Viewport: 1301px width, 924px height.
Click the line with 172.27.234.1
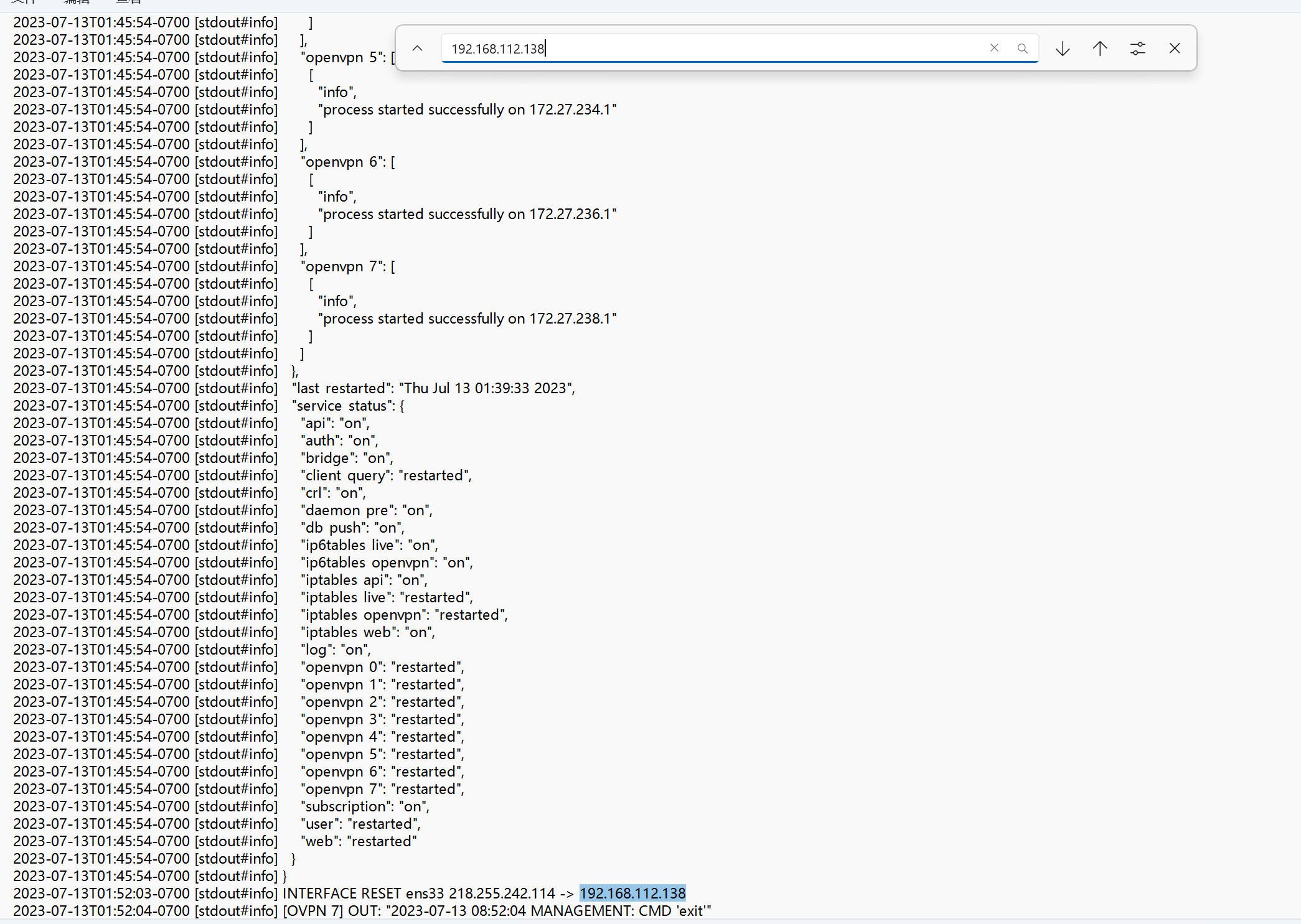[467, 110]
